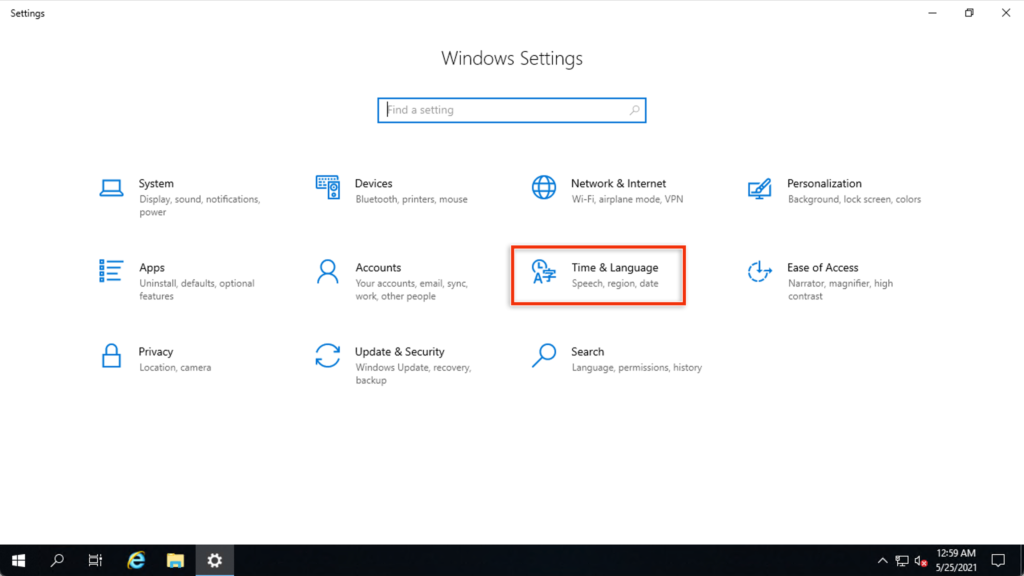Open the Search magnifier category icon
Viewport: 1024px width, 576px height.
[543, 356]
